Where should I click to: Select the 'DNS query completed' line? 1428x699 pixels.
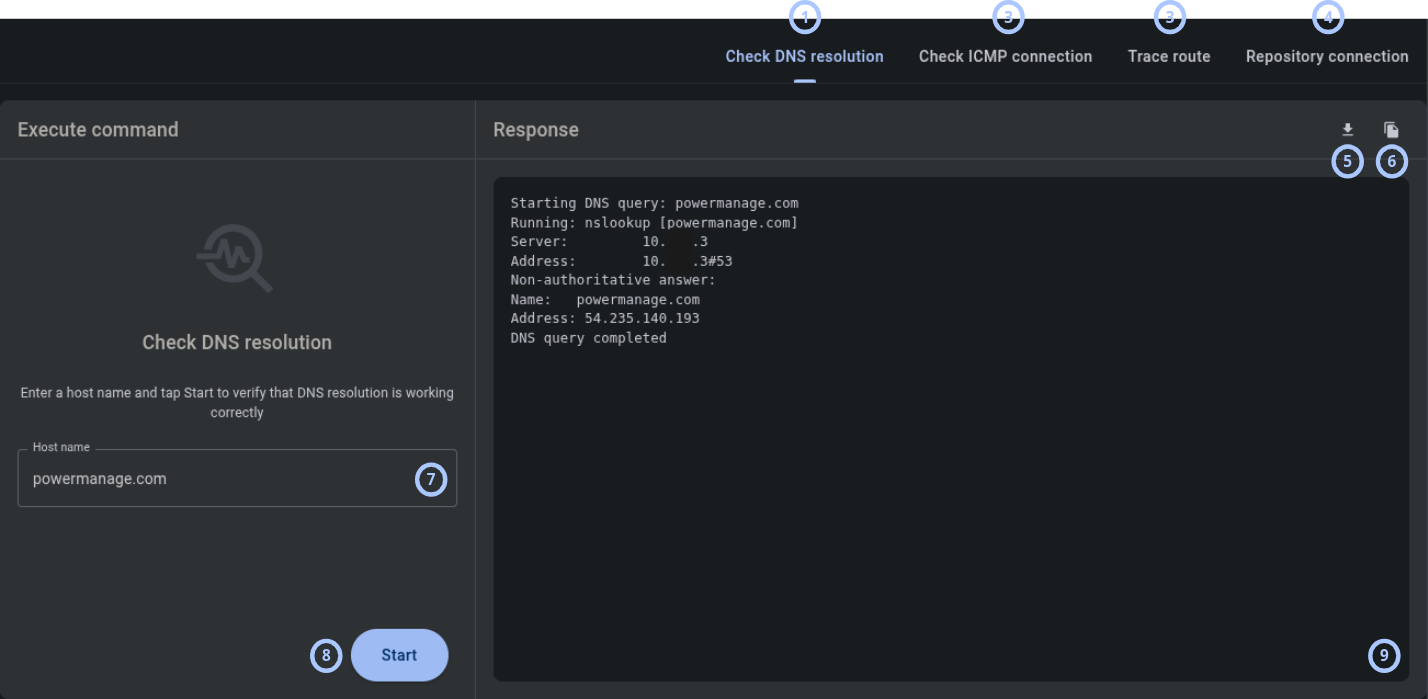tap(588, 338)
